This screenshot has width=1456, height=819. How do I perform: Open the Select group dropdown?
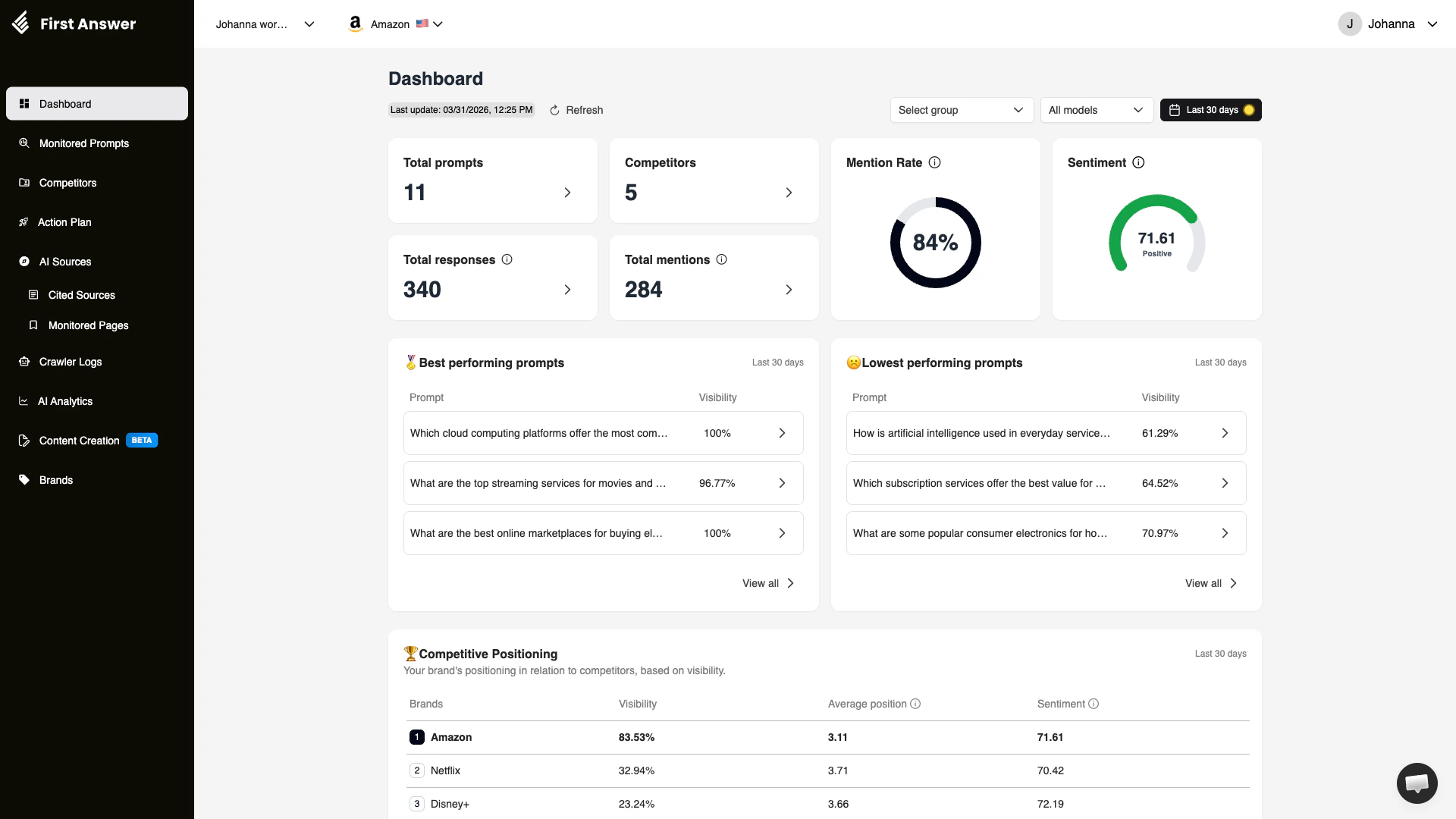pos(961,110)
